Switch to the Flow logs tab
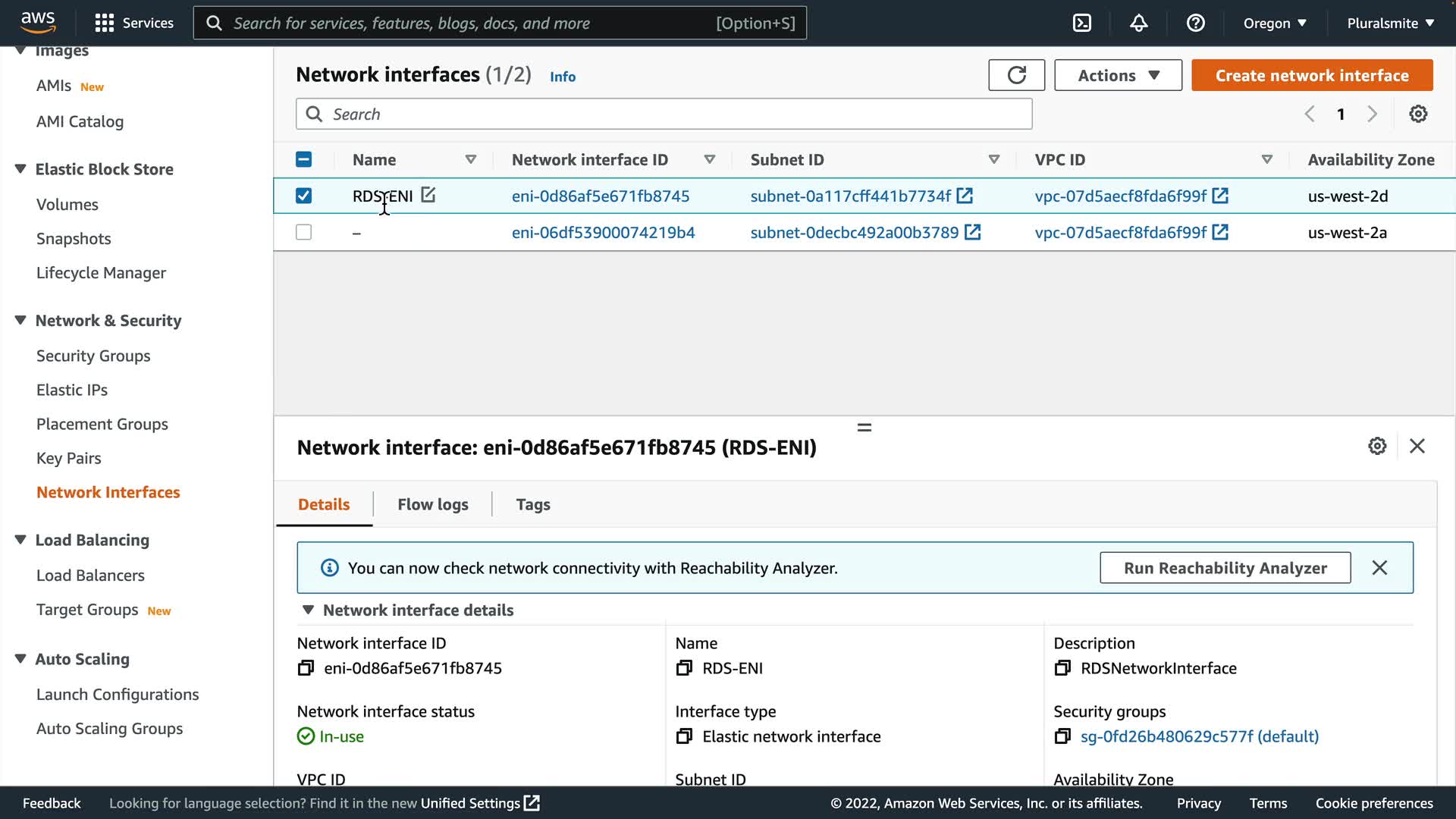 coord(432,504)
